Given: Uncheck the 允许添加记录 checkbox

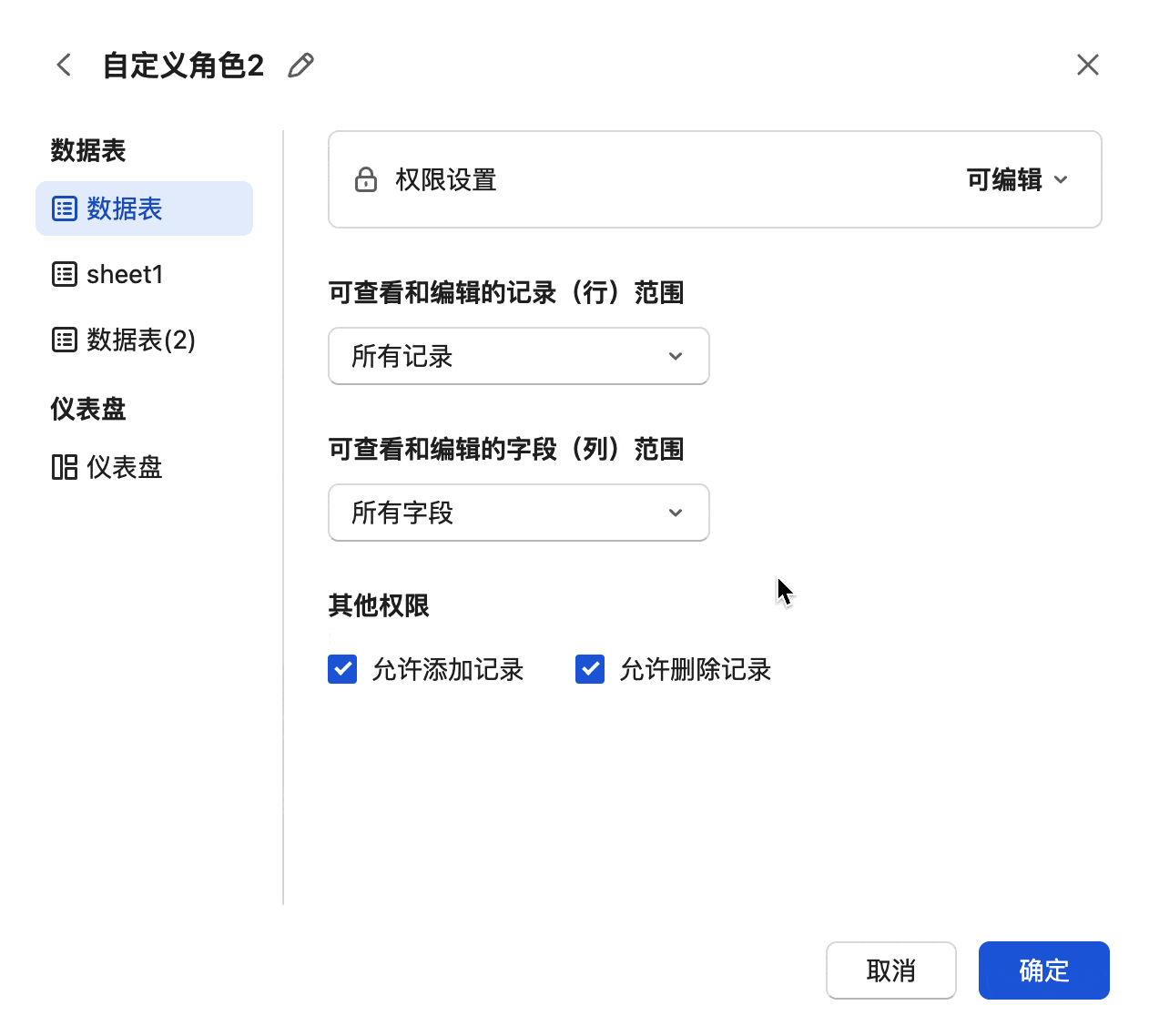Looking at the screenshot, I should point(342,669).
